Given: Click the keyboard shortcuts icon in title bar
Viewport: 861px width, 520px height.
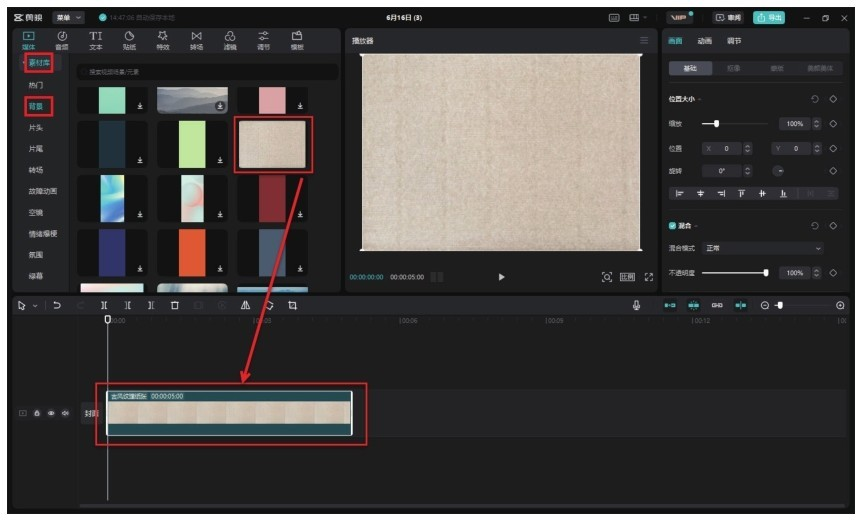Looking at the screenshot, I should [614, 18].
